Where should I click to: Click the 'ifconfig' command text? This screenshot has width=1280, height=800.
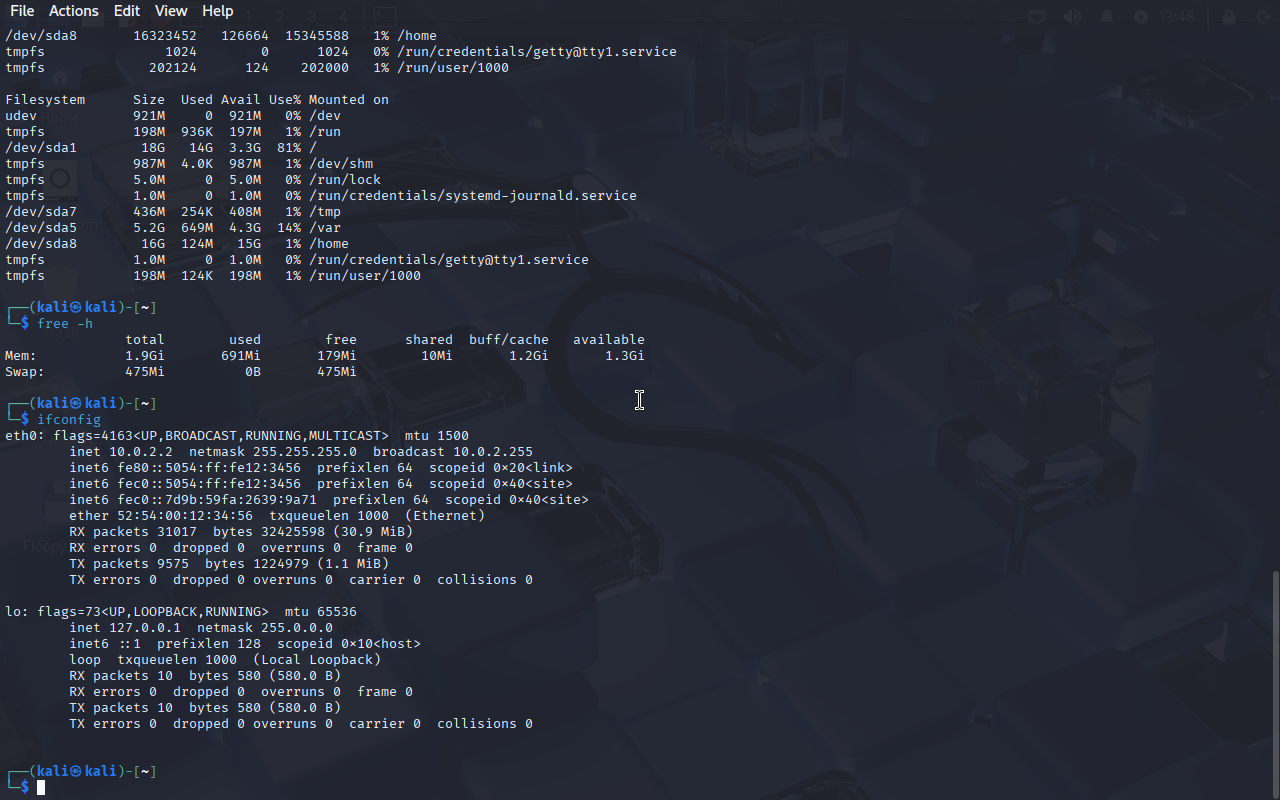(x=69, y=420)
